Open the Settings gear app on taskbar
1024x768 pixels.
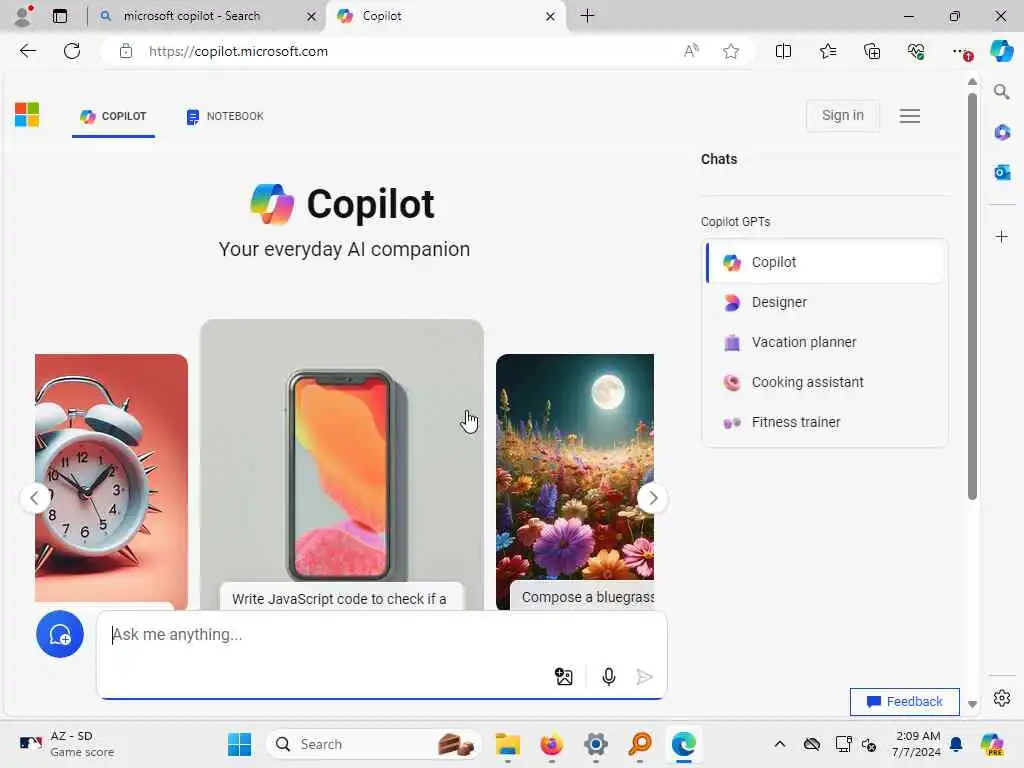pyautogui.click(x=596, y=744)
